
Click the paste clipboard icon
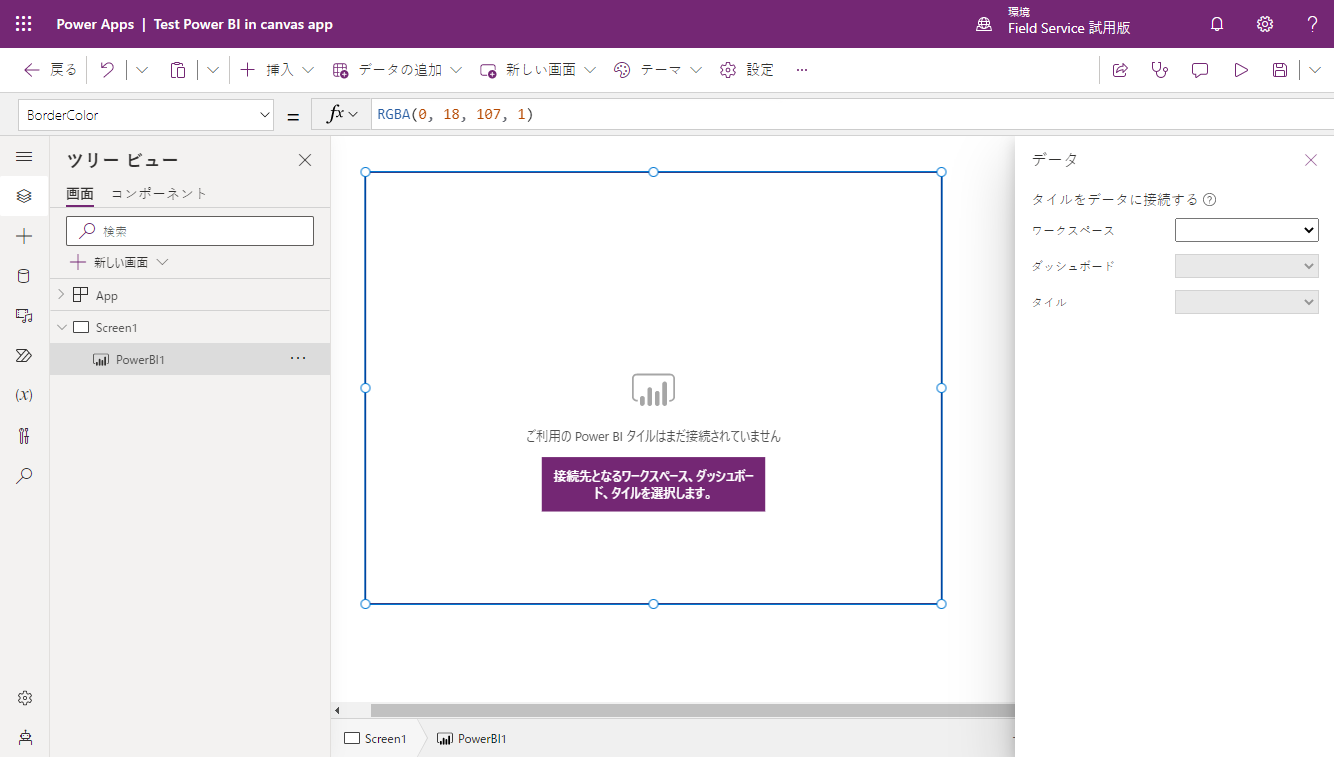[178, 70]
